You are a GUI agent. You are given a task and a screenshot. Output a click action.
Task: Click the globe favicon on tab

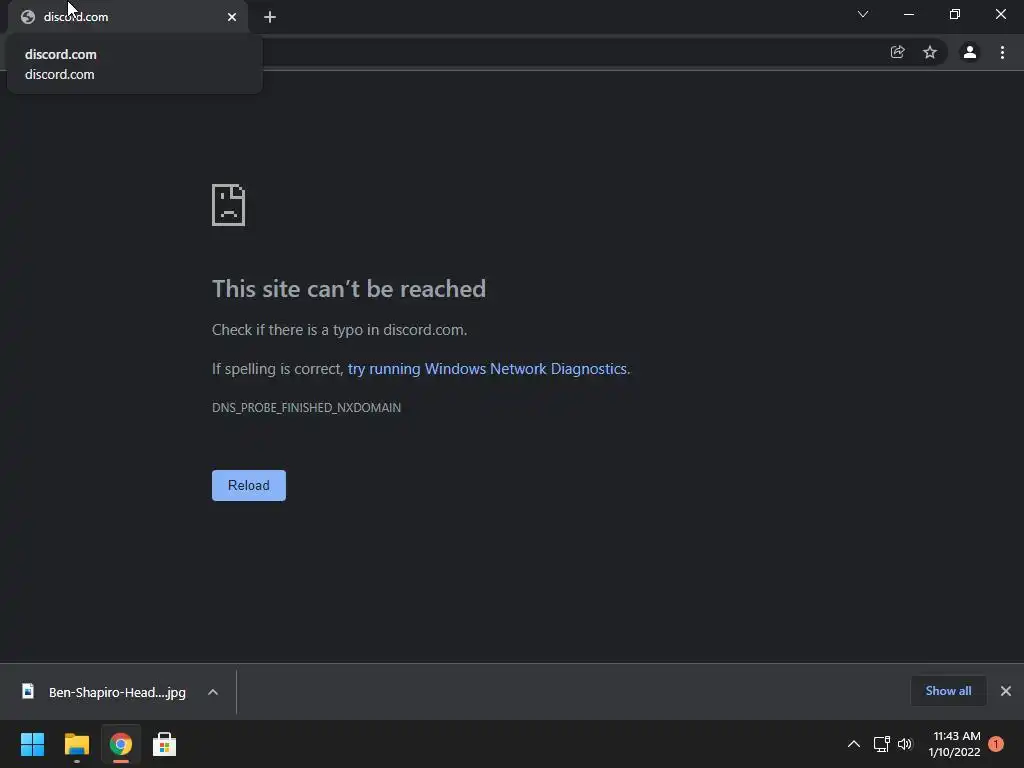(27, 17)
